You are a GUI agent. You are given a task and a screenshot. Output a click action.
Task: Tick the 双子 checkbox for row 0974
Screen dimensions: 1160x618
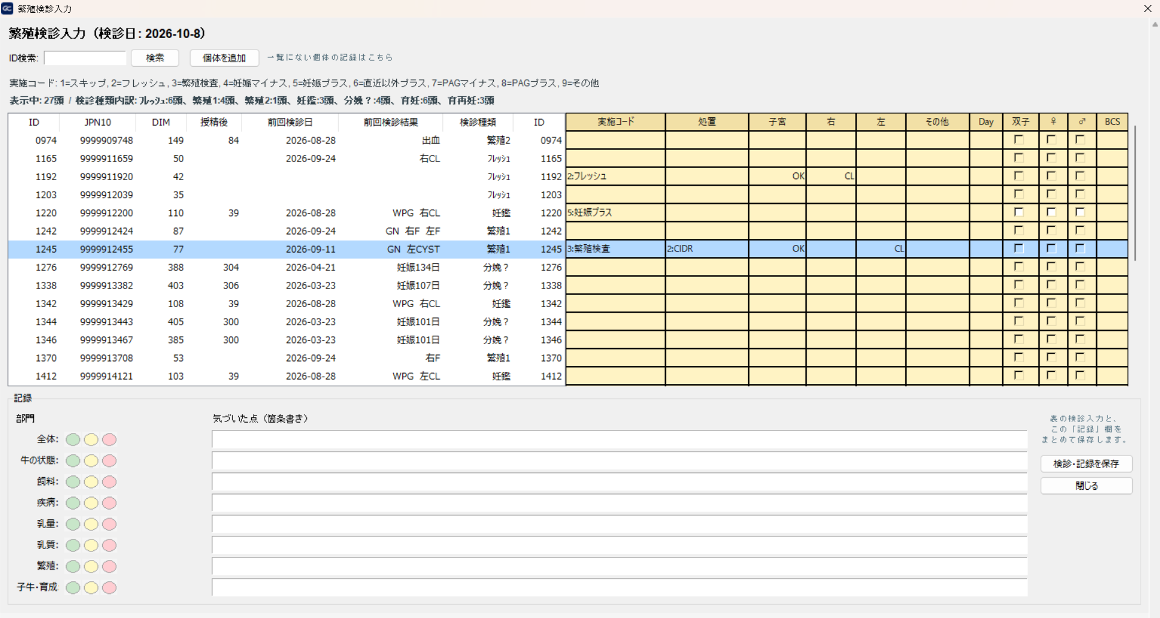pyautogui.click(x=1019, y=140)
